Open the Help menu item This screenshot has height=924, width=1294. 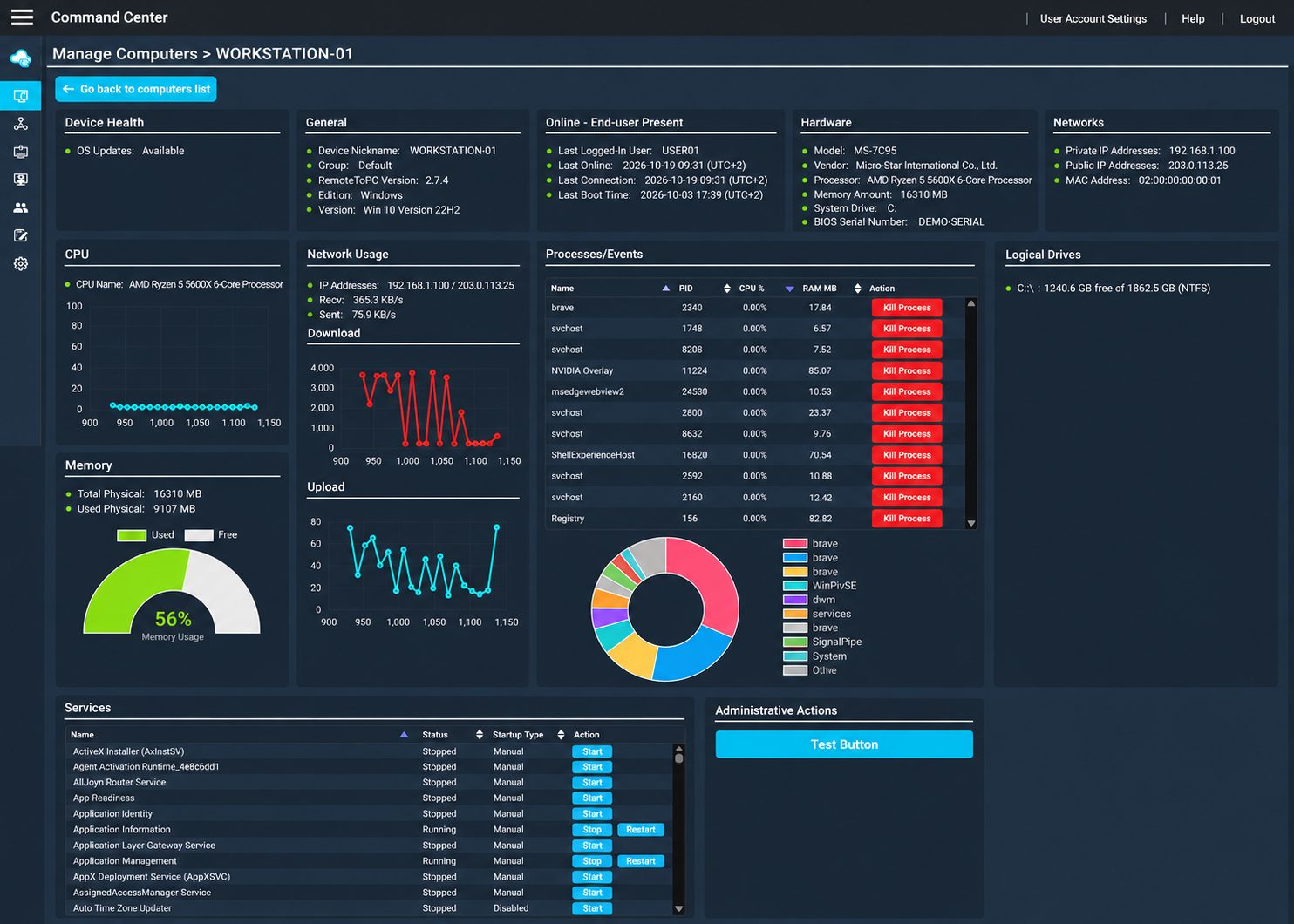(x=1193, y=18)
